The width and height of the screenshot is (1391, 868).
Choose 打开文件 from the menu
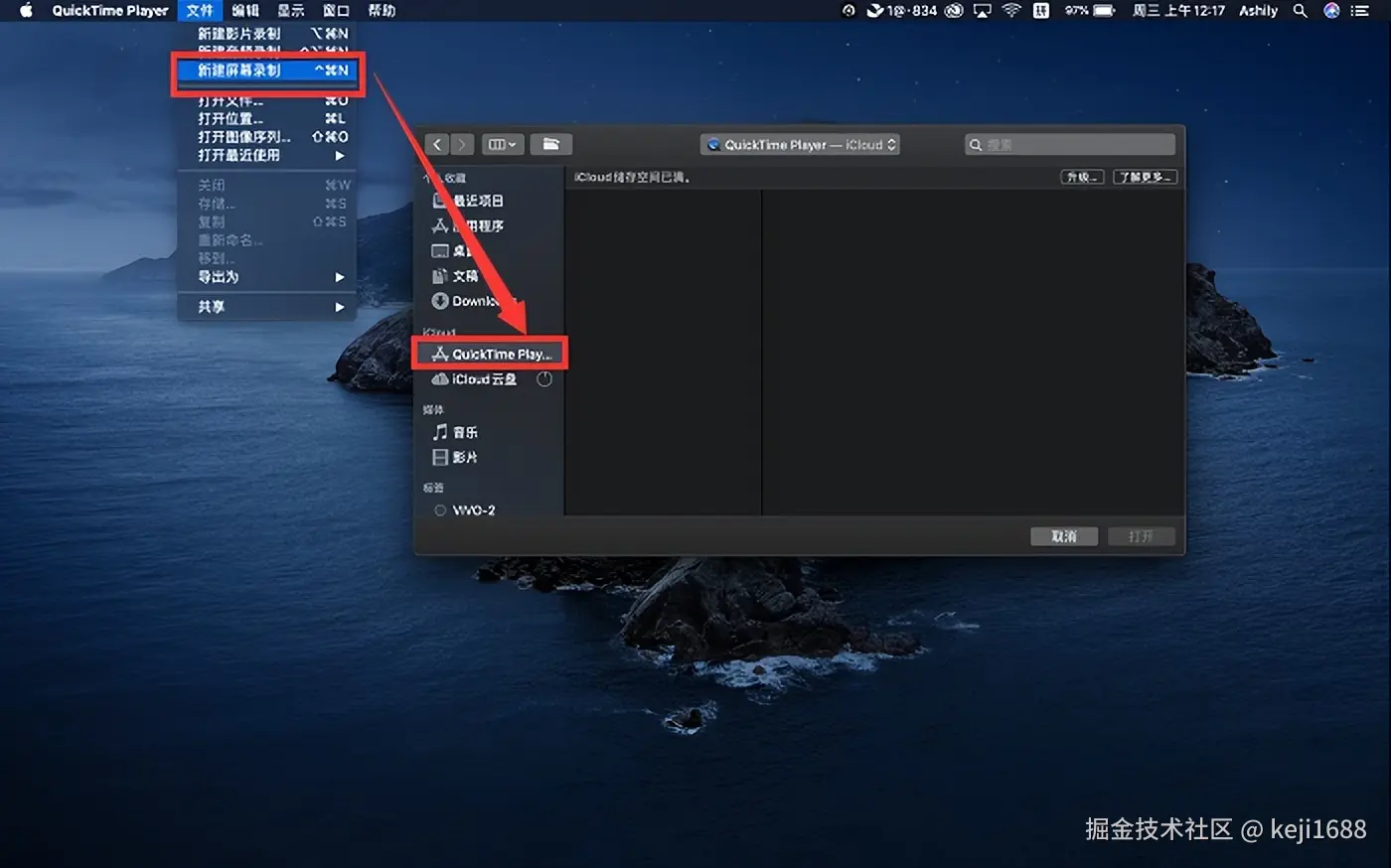click(x=267, y=100)
